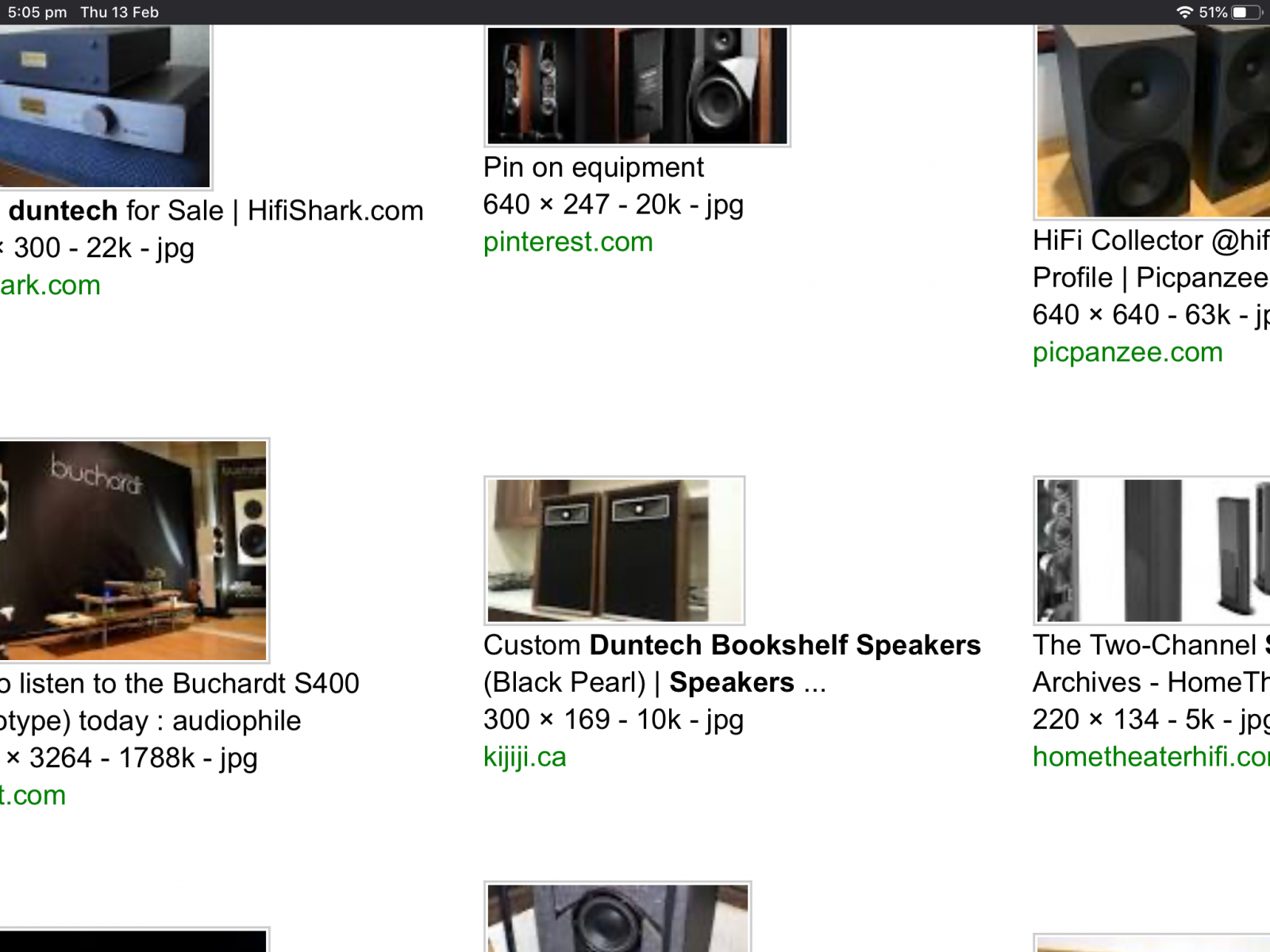Open the HiFi Collector black speakers thumbnail

[x=1153, y=121]
